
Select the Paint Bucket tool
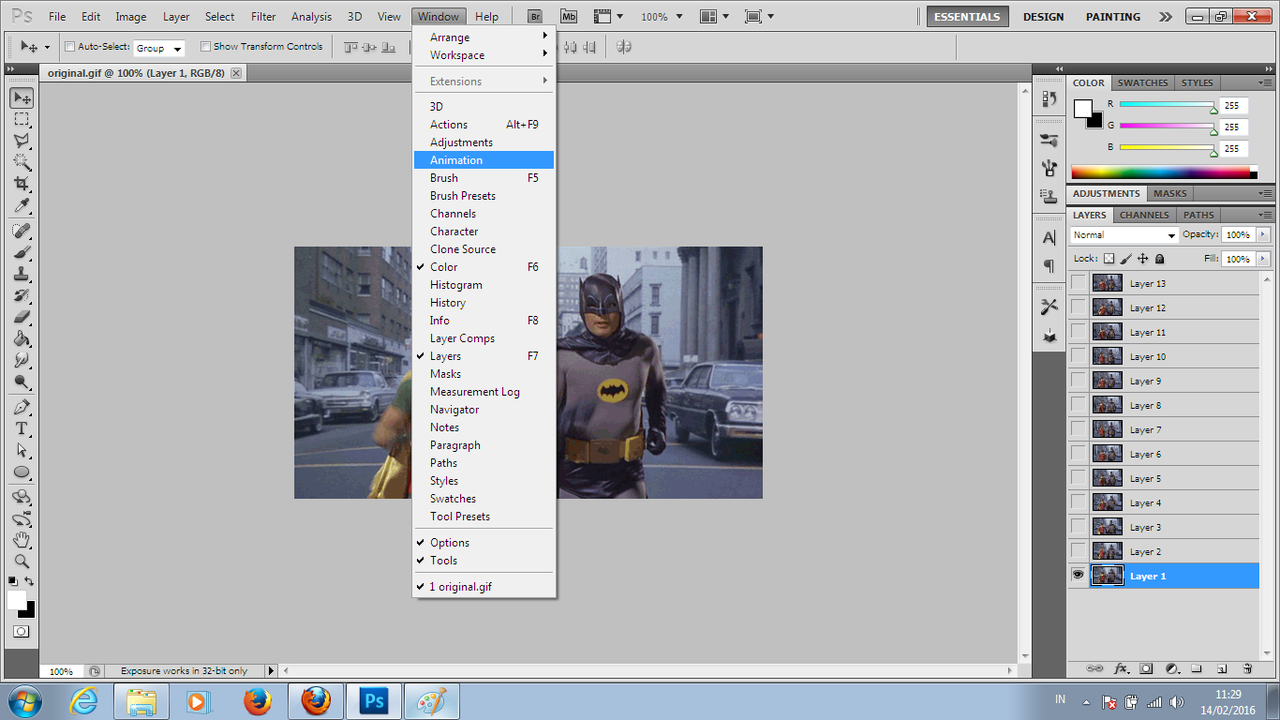(x=22, y=340)
